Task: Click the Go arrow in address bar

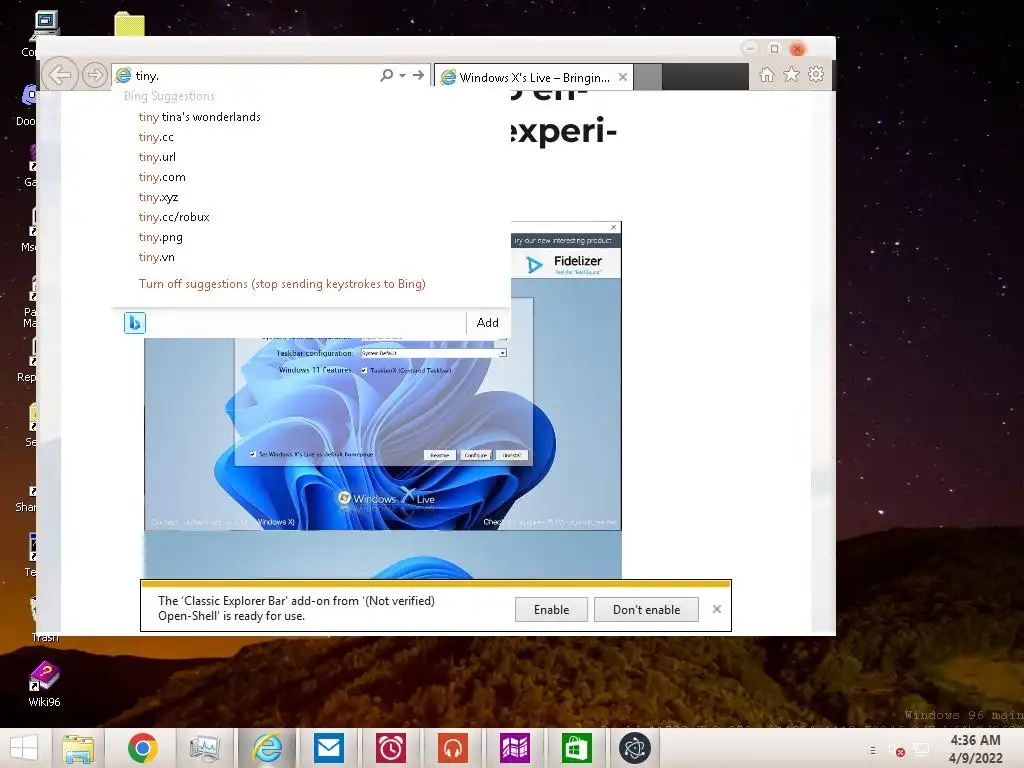Action: [419, 75]
